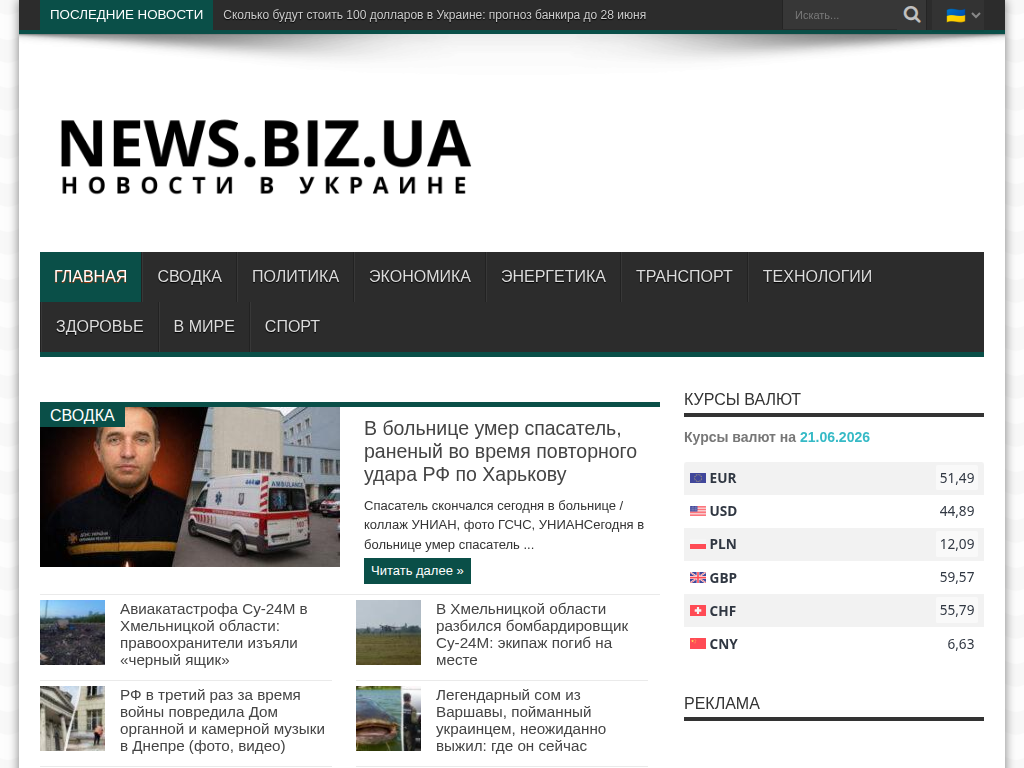The width and height of the screenshot is (1024, 768).
Task: Click the PLN flag icon
Action: (697, 545)
